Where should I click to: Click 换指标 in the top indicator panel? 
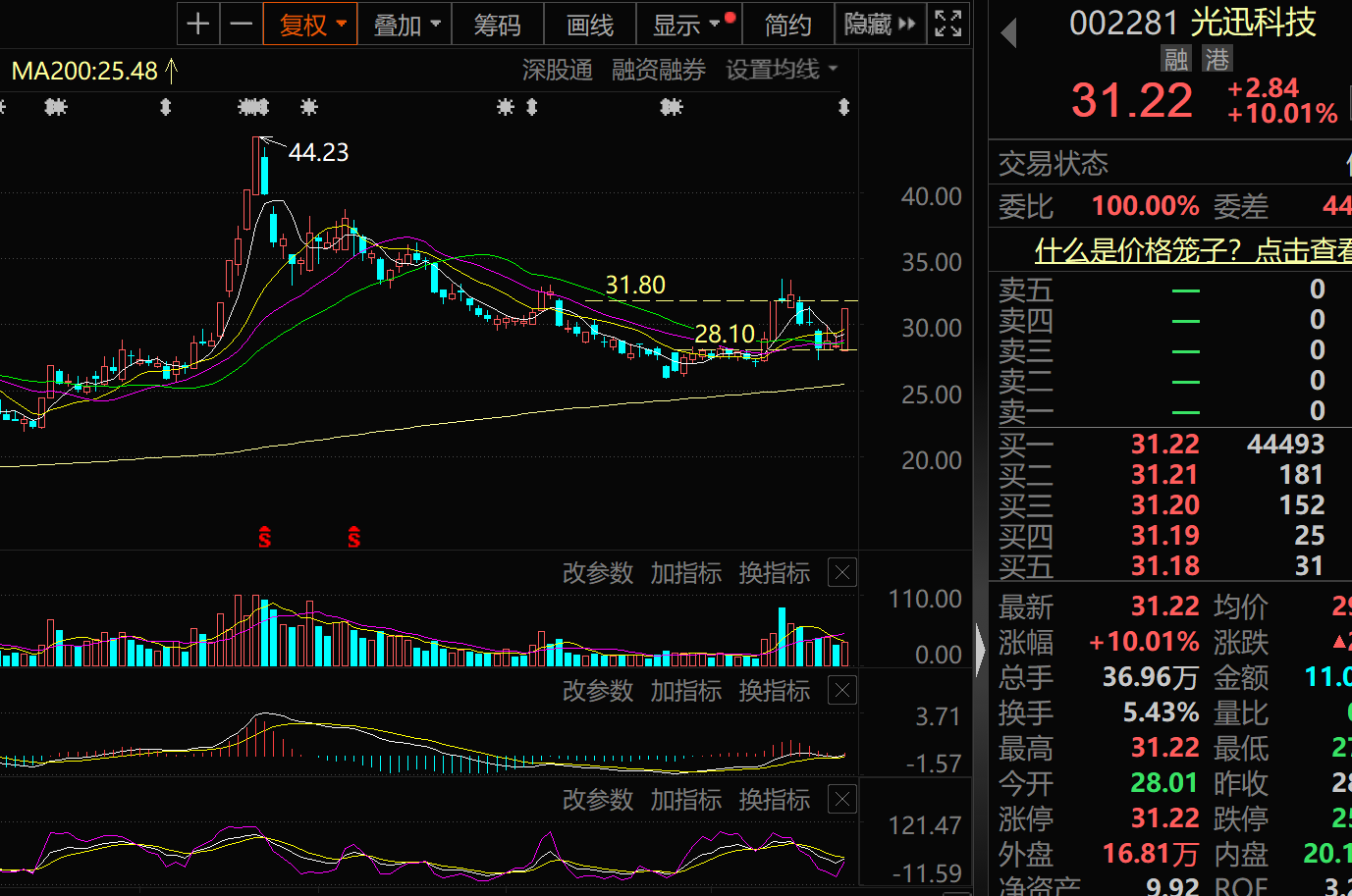coord(775,572)
